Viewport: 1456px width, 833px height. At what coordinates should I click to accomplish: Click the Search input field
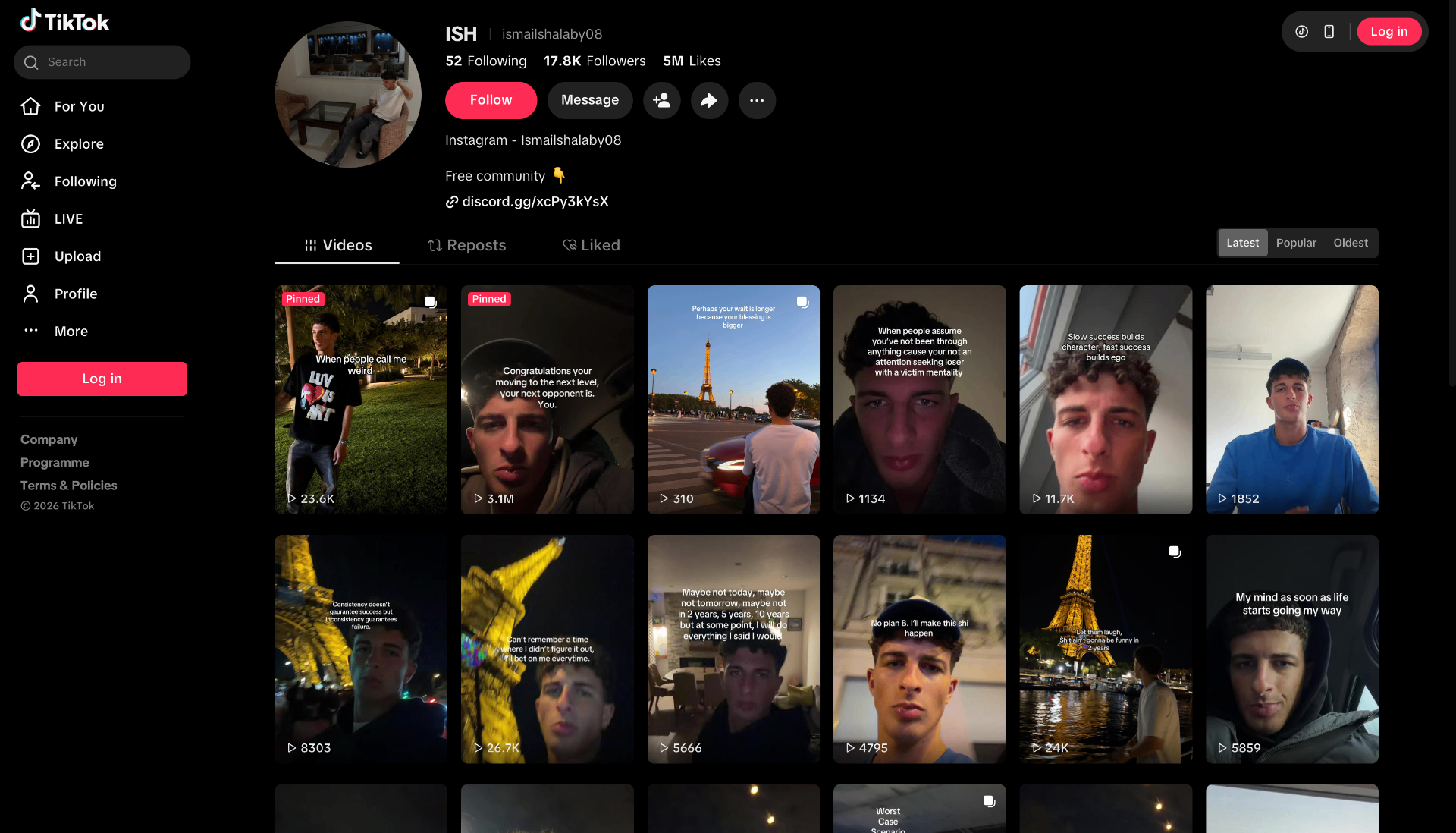(102, 62)
